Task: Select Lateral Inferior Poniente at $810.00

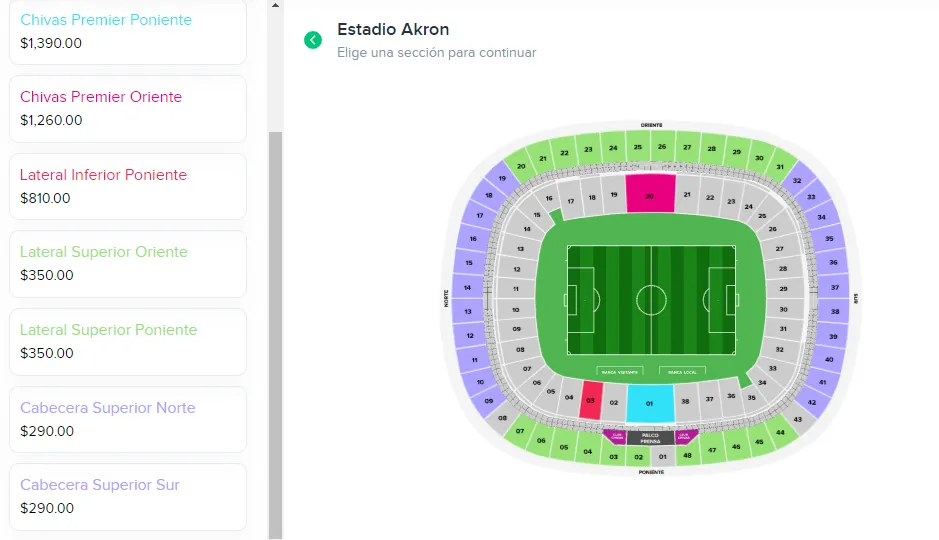Action: [x=127, y=186]
